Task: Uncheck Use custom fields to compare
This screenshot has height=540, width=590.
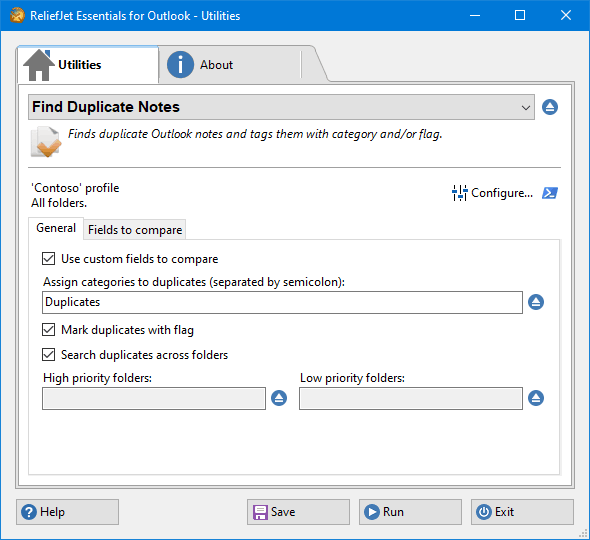Action: pyautogui.click(x=49, y=259)
